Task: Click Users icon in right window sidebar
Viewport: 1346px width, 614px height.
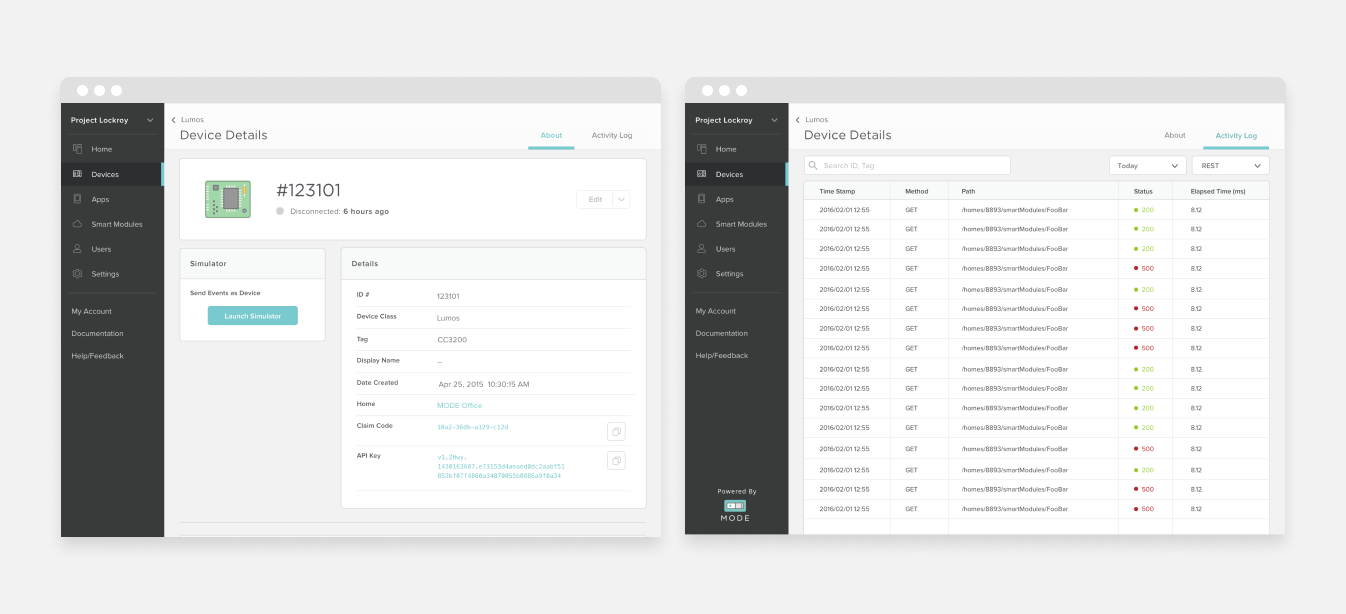Action: [x=702, y=249]
